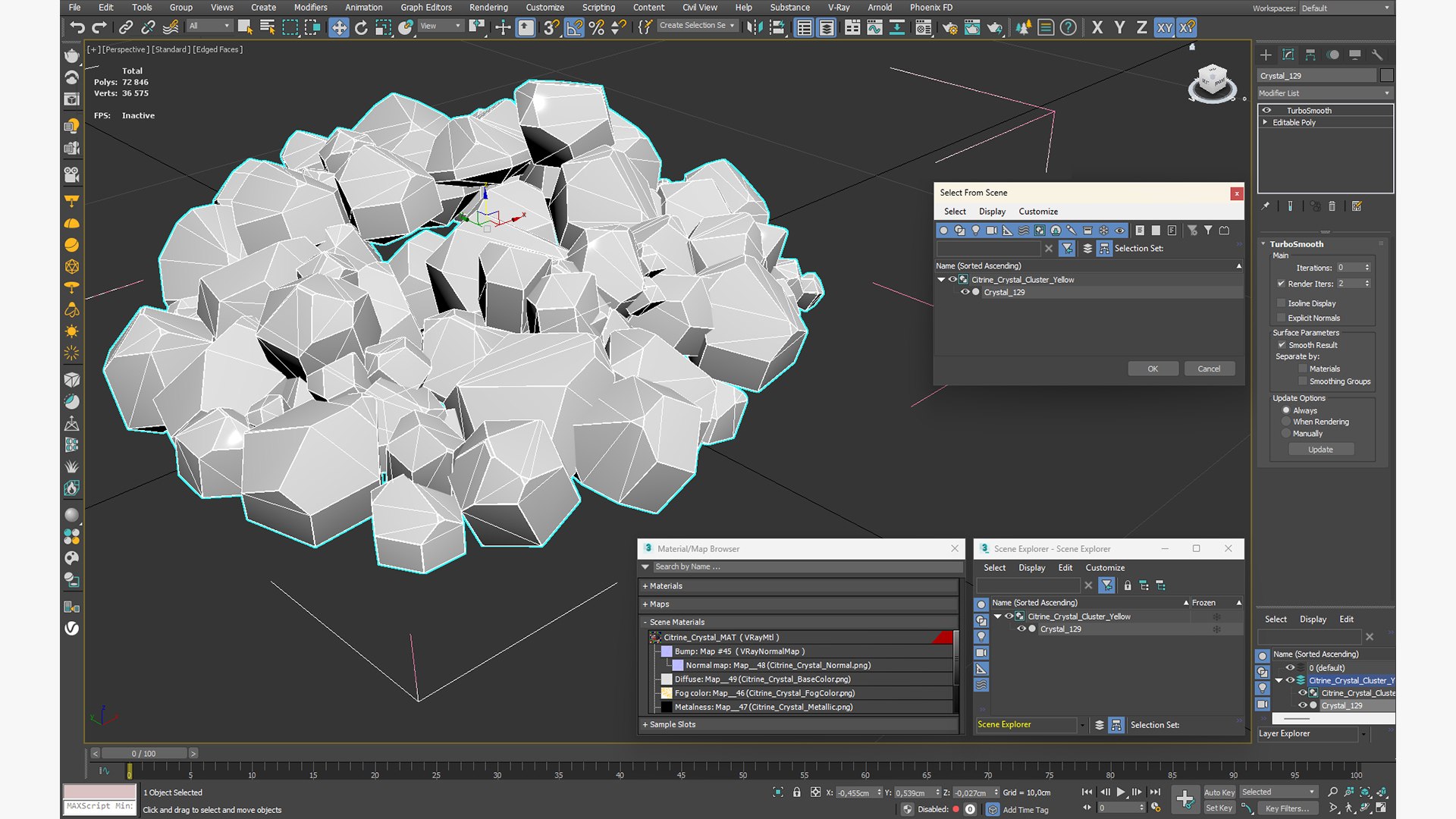Viewport: 1456px width, 819px height.
Task: Click the 0 / 100 time slider
Action: click(x=143, y=754)
